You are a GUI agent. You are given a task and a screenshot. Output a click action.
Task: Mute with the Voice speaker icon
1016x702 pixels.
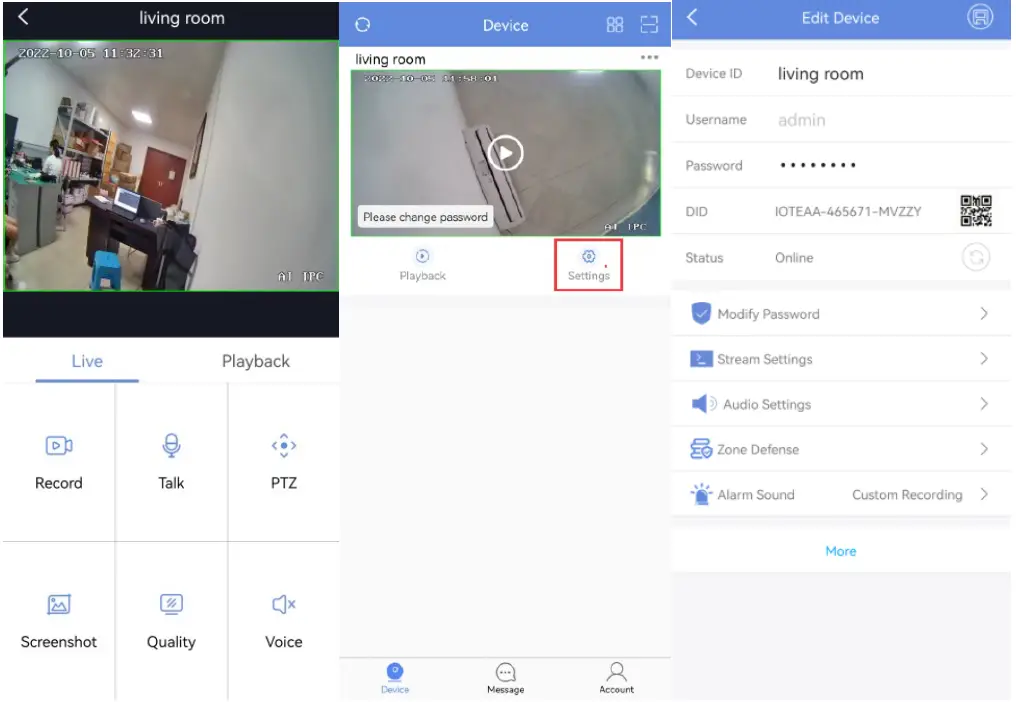(x=284, y=604)
